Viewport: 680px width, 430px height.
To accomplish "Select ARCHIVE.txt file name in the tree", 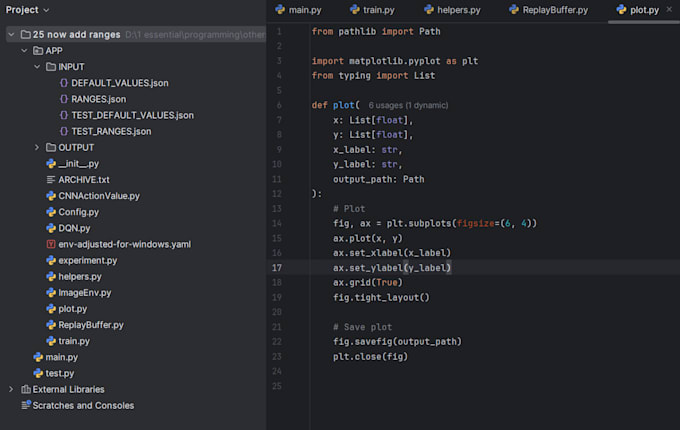I will coord(84,179).
